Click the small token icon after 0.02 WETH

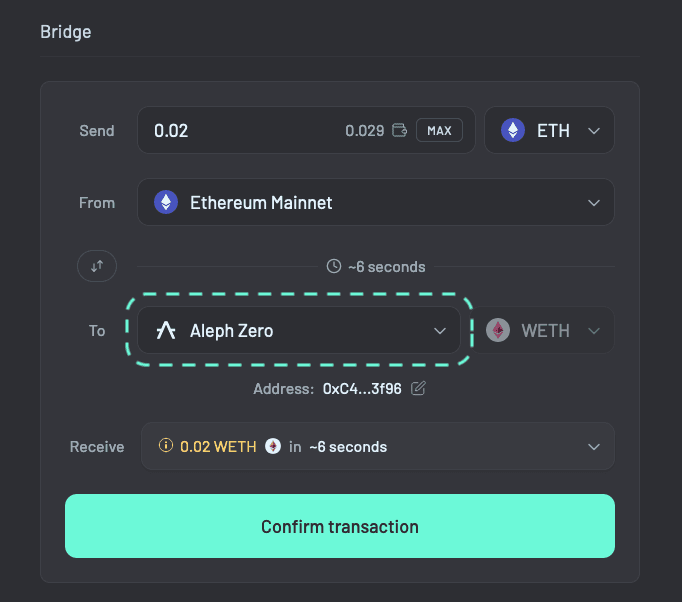click(272, 447)
